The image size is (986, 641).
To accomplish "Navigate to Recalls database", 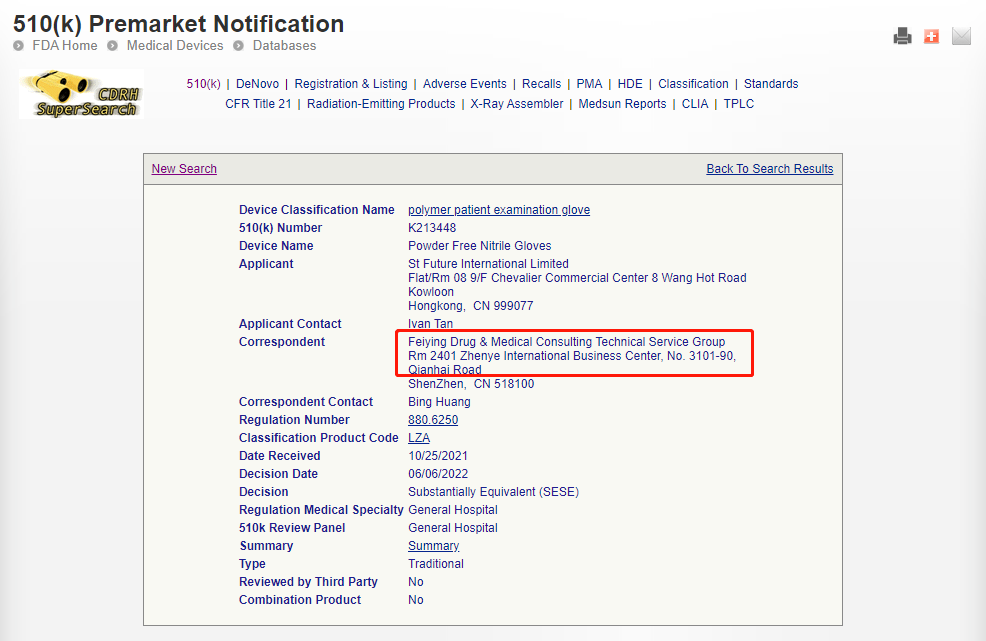I will [x=541, y=84].
